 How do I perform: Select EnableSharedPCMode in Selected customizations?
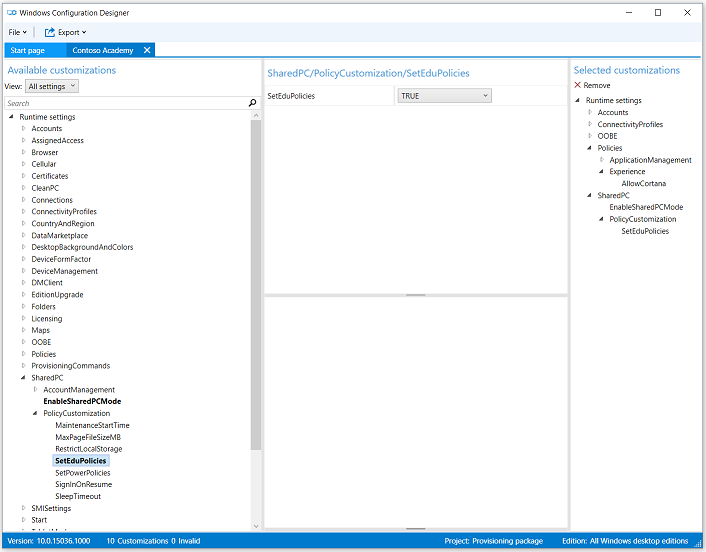(646, 207)
